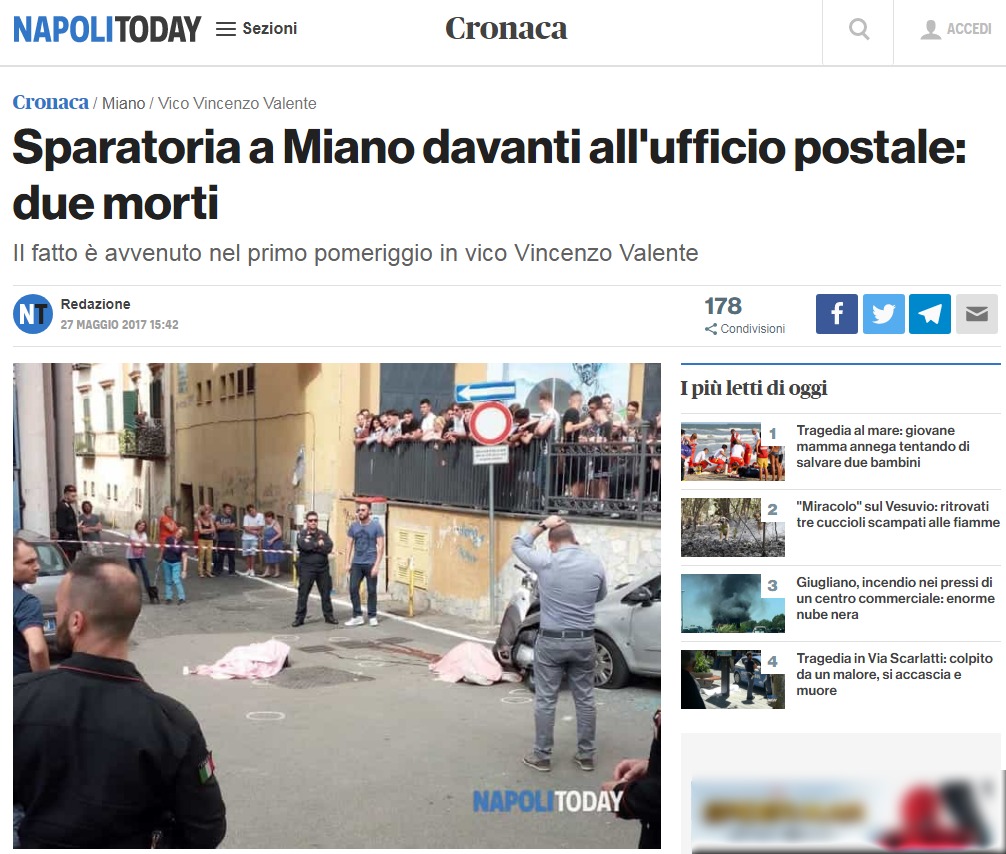Click the NT Redazione author avatar
Image resolution: width=1006 pixels, height=854 pixels.
click(33, 314)
